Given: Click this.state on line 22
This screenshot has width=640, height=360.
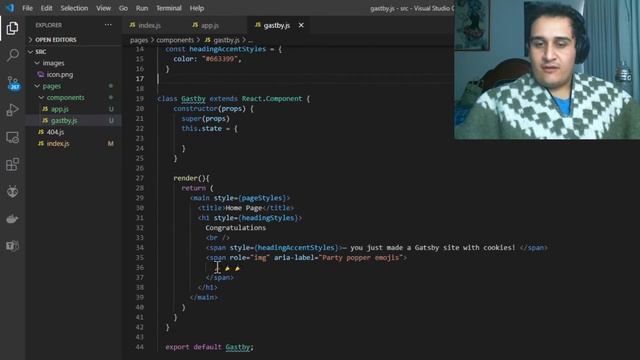Looking at the screenshot, I should coord(201,129).
